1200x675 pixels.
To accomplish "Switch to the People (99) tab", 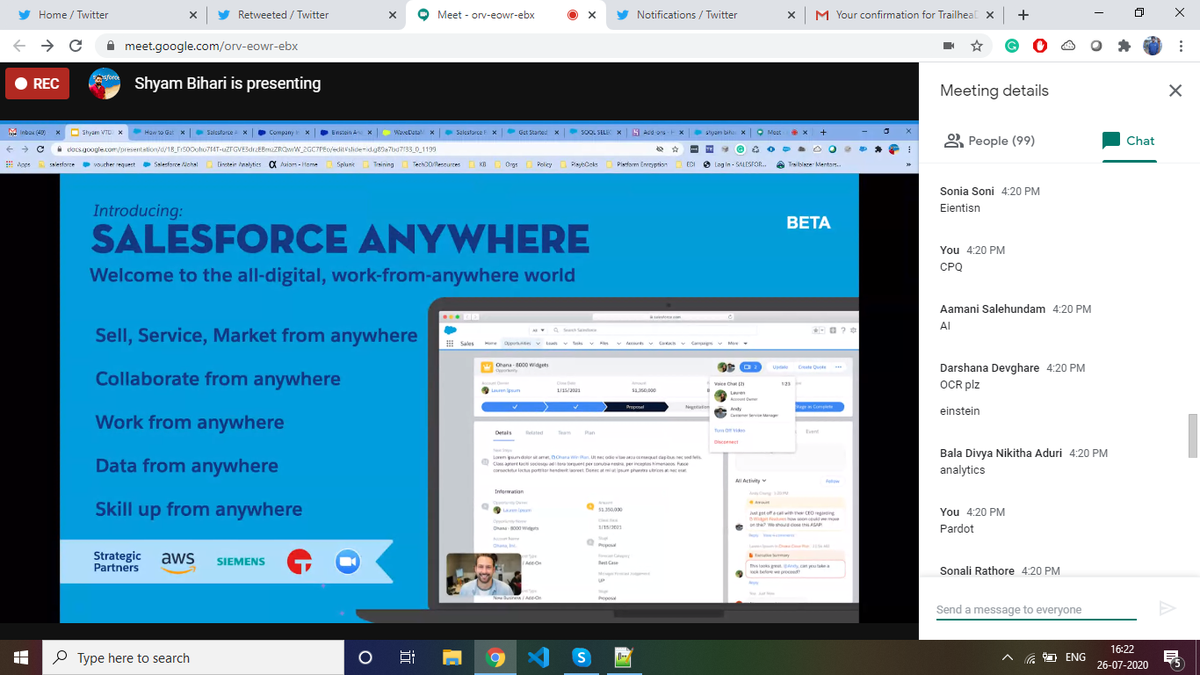I will (990, 141).
